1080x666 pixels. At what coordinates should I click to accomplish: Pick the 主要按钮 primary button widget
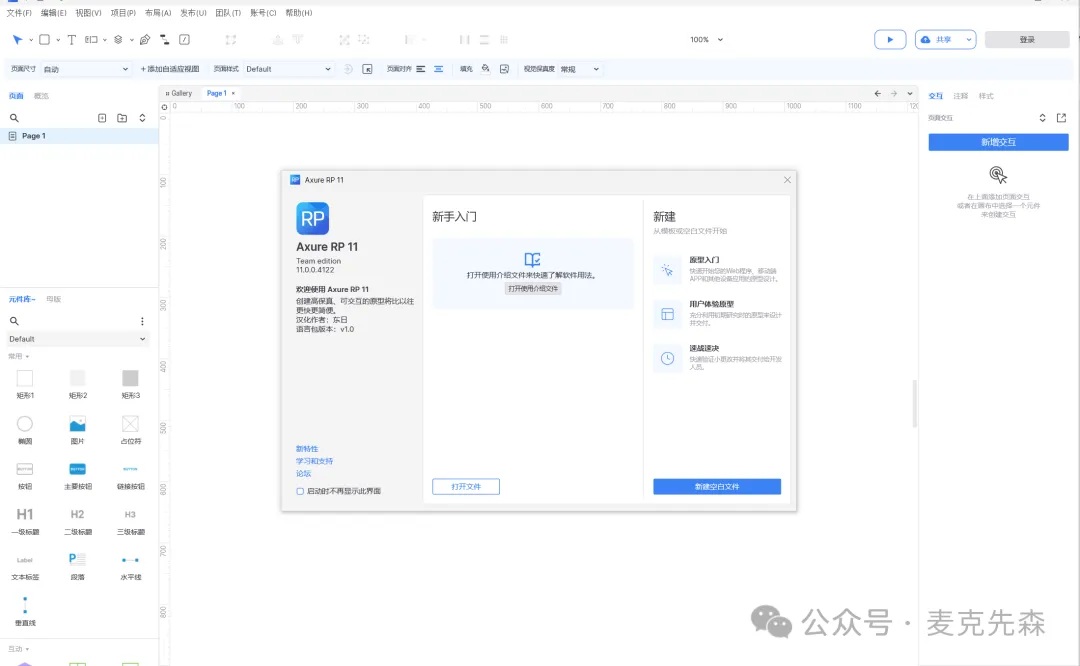click(77, 475)
